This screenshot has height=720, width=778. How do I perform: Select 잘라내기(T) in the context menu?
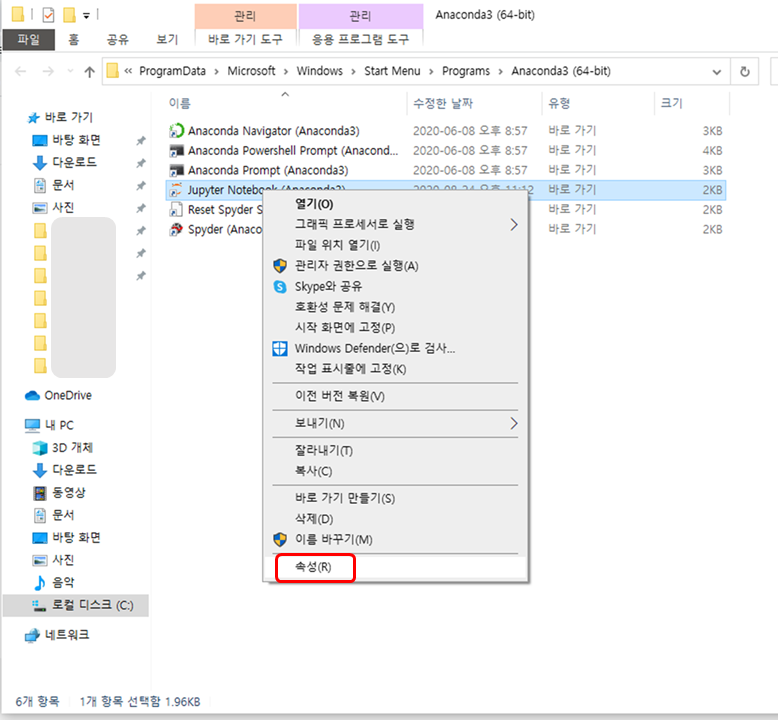[x=395, y=451]
